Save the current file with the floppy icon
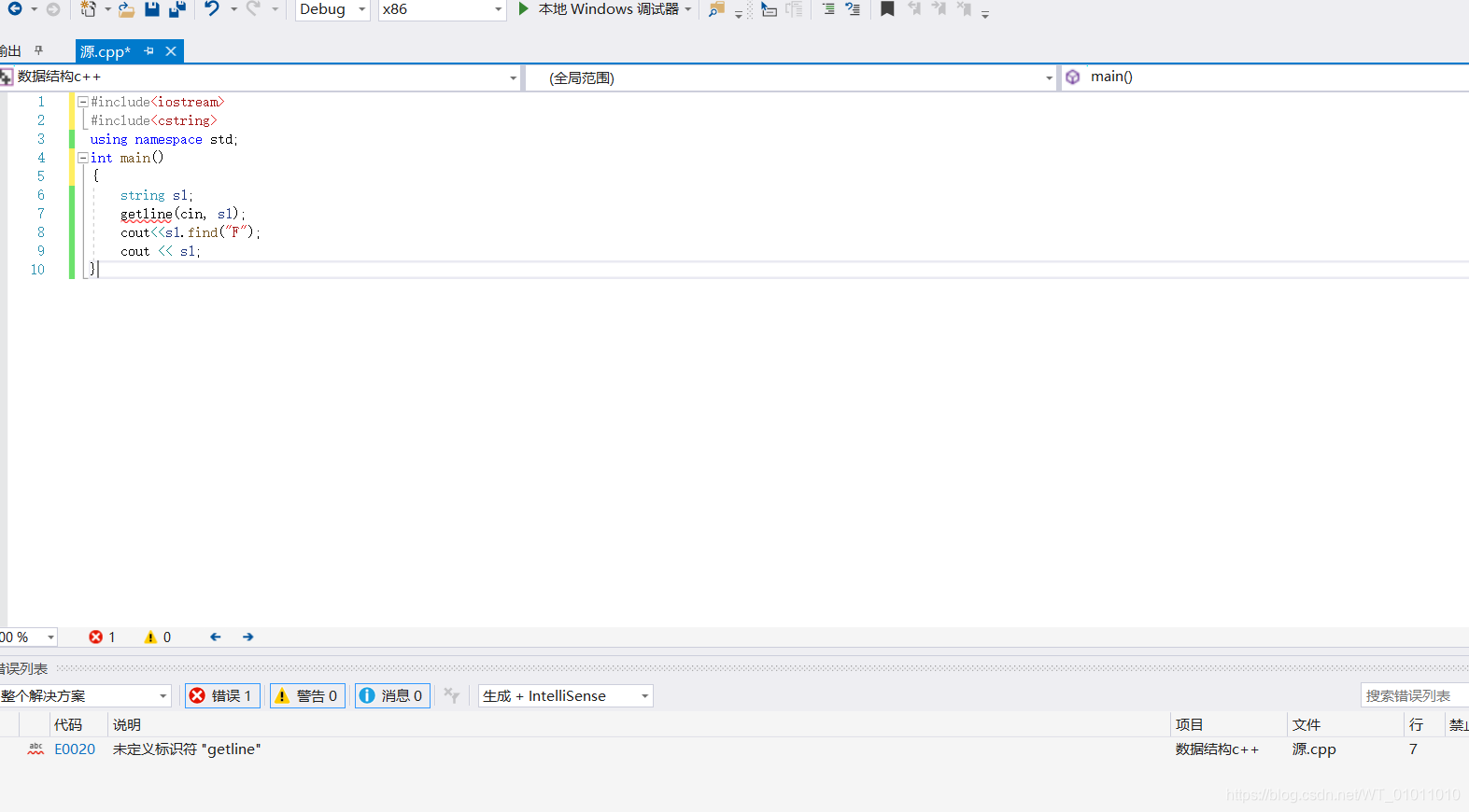The width and height of the screenshot is (1469, 812). point(152,8)
